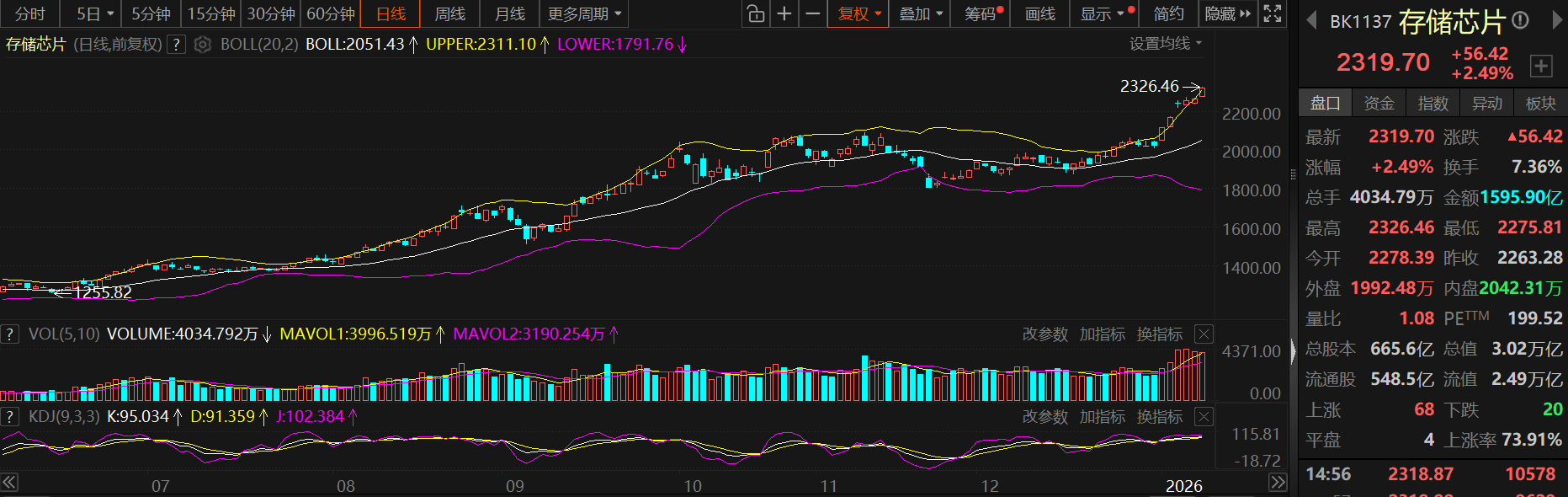The image size is (1568, 497).
Task: Toggle 简约 simple mode
Action: 1168,13
